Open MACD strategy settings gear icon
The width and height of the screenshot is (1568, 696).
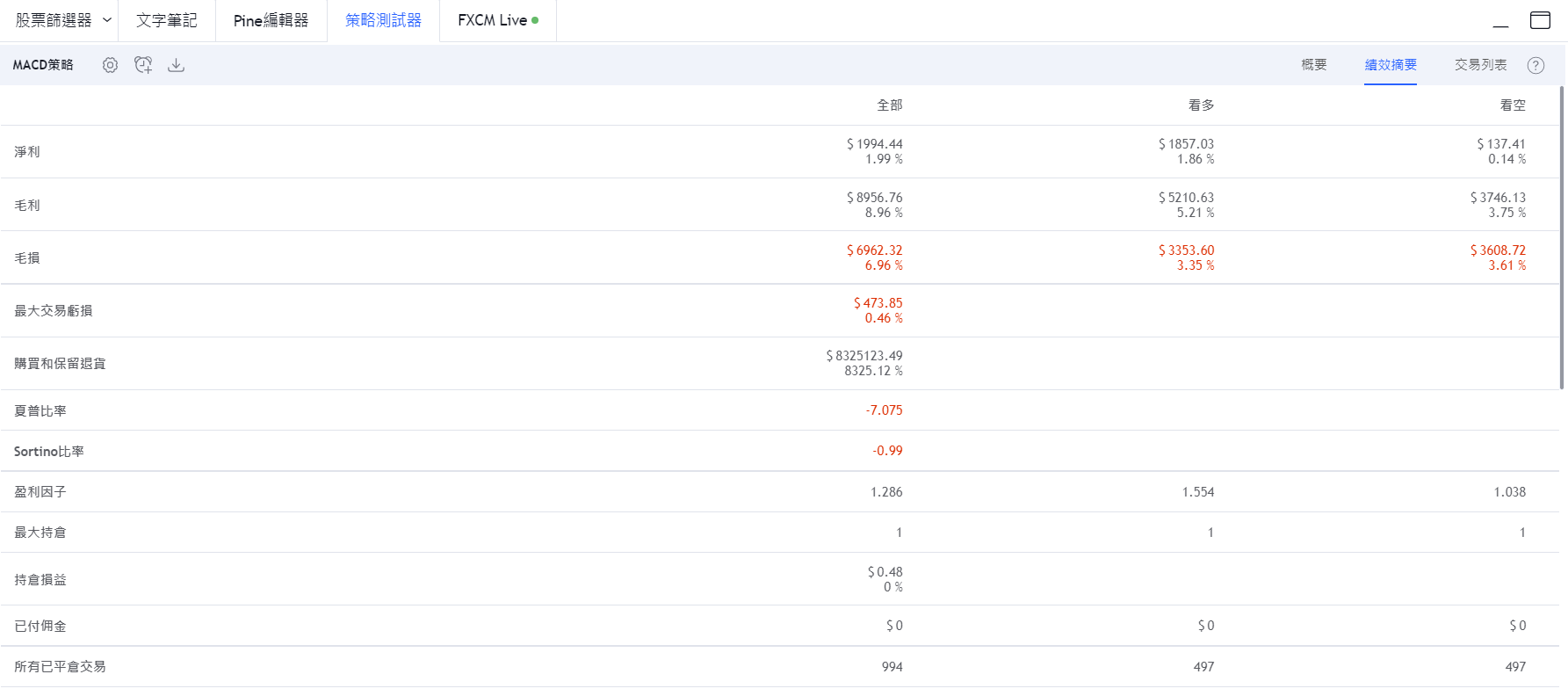tap(110, 65)
